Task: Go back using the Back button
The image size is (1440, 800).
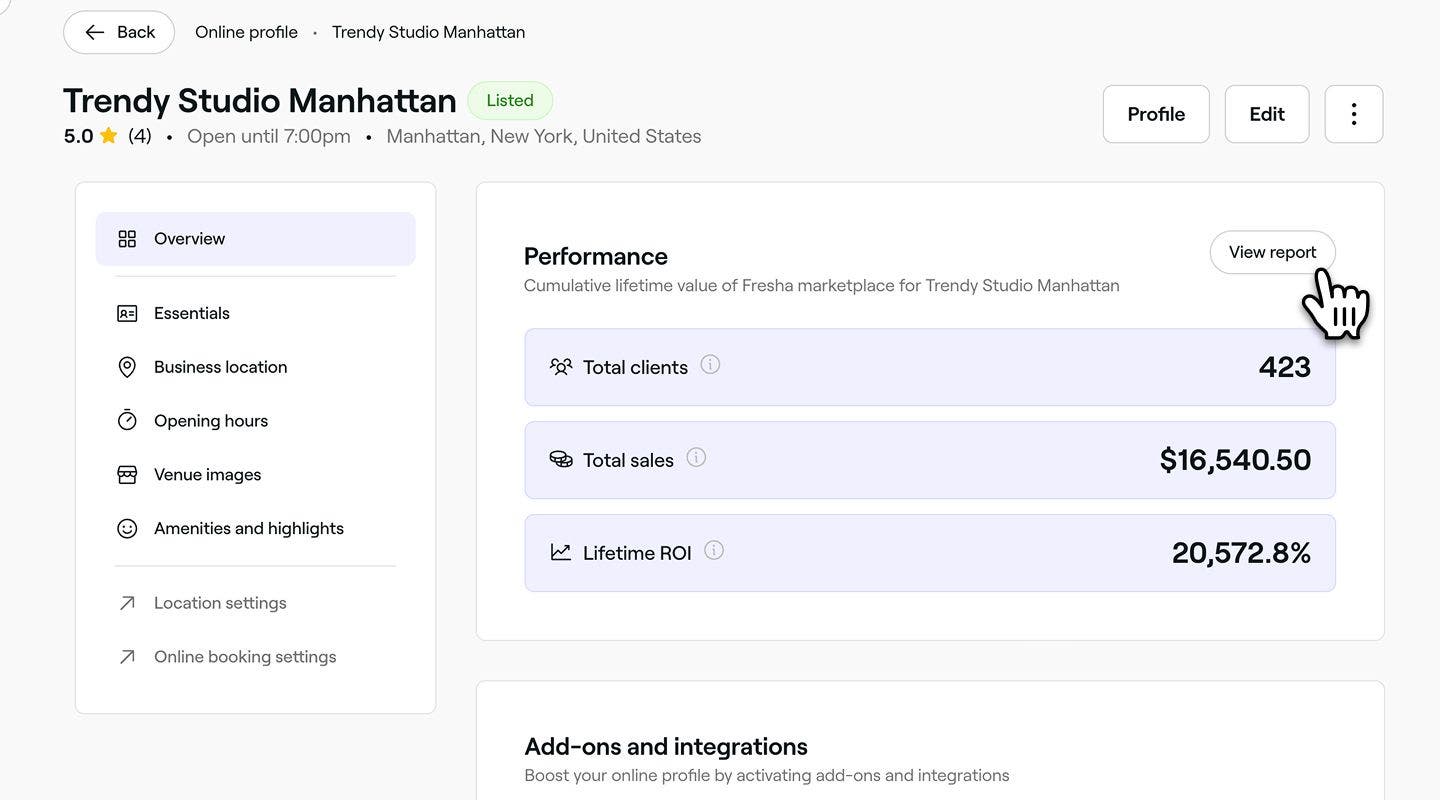Action: point(118,32)
